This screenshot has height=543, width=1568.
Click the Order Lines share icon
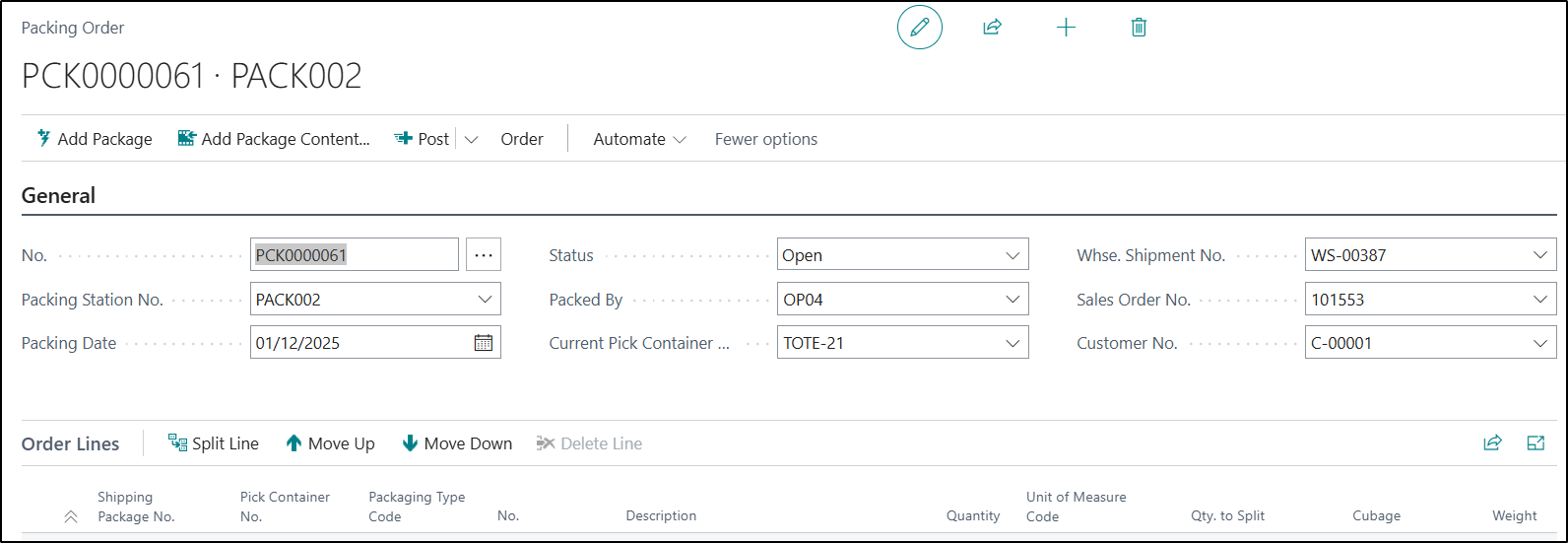pos(1492,443)
